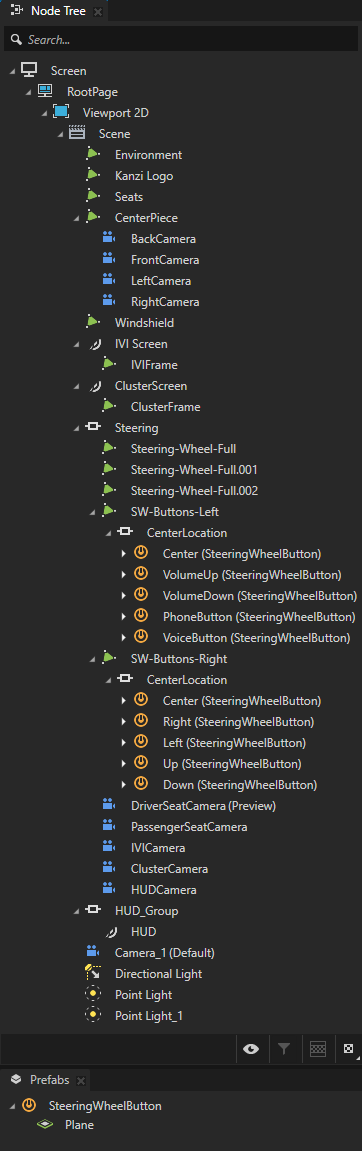Select the Steering-Wheel-Full.002 node
362x1151 pixels.
pos(195,490)
